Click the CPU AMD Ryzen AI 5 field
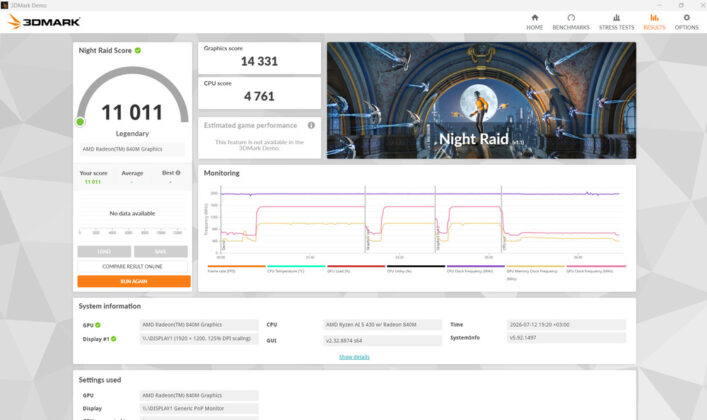Viewport: 707px width, 420px height. [x=382, y=325]
